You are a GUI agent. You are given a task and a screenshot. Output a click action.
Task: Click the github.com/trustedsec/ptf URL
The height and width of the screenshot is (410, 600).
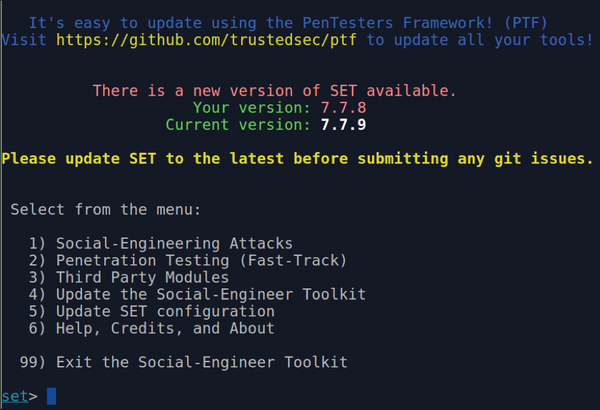tap(207, 41)
